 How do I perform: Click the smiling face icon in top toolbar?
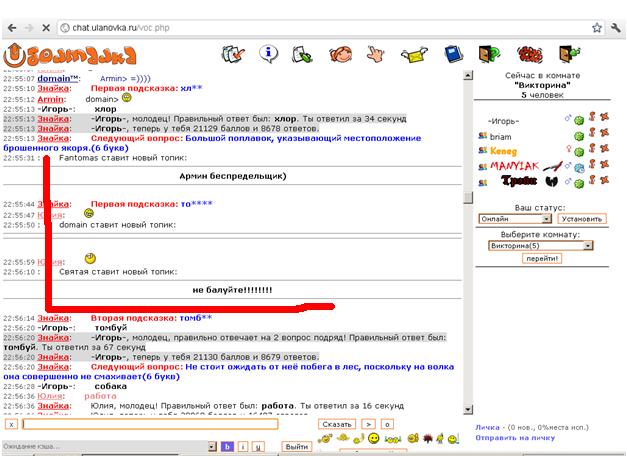[x=341, y=53]
